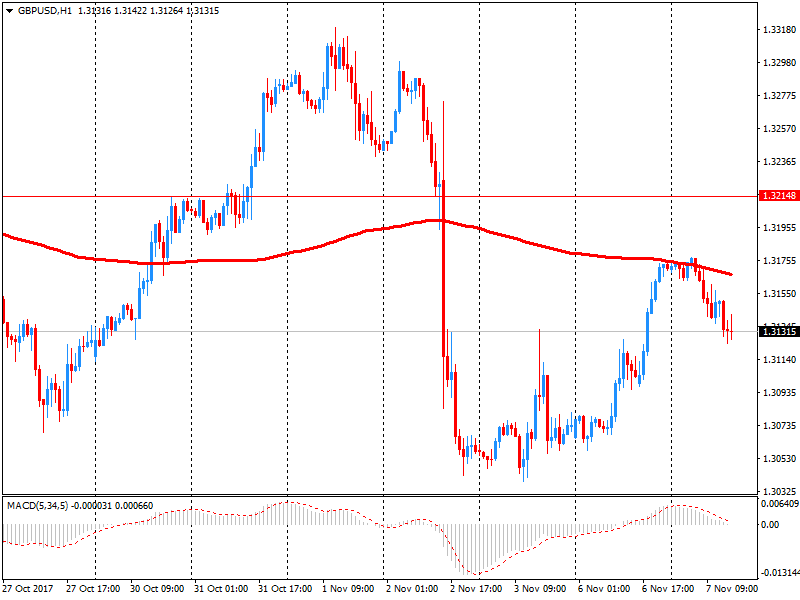The height and width of the screenshot is (600, 800).
Task: Click the 2 Nov 17:00 time label
Action: click(x=476, y=589)
